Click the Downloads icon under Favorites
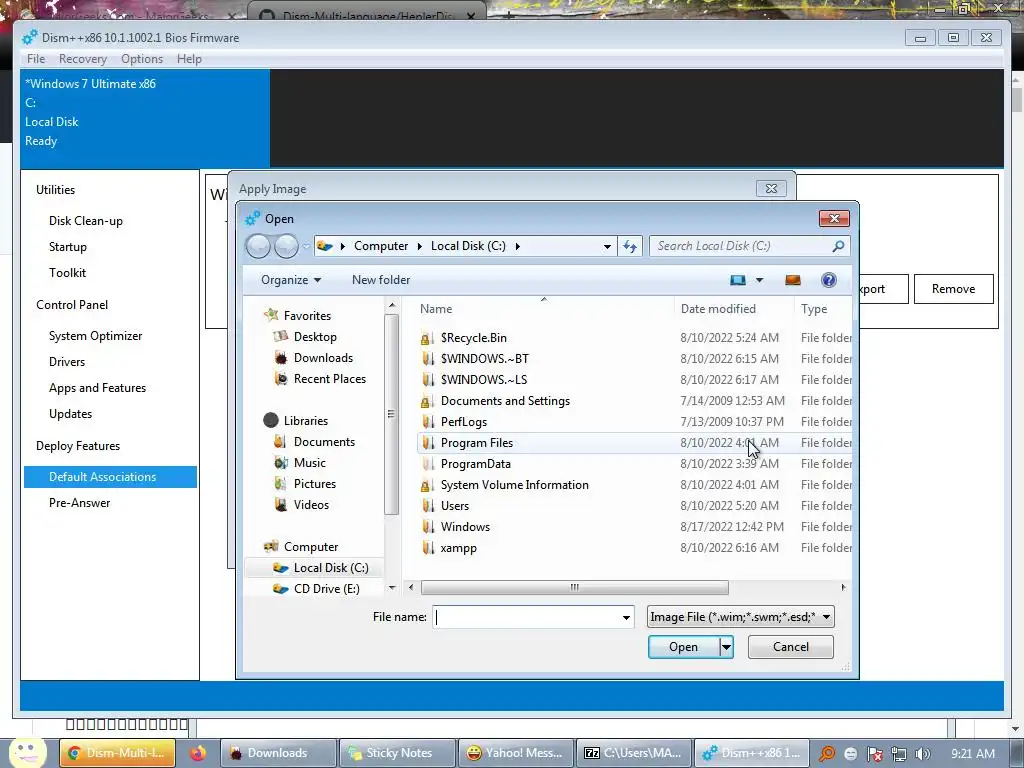Screen dimensions: 1024x768 click(x=281, y=358)
